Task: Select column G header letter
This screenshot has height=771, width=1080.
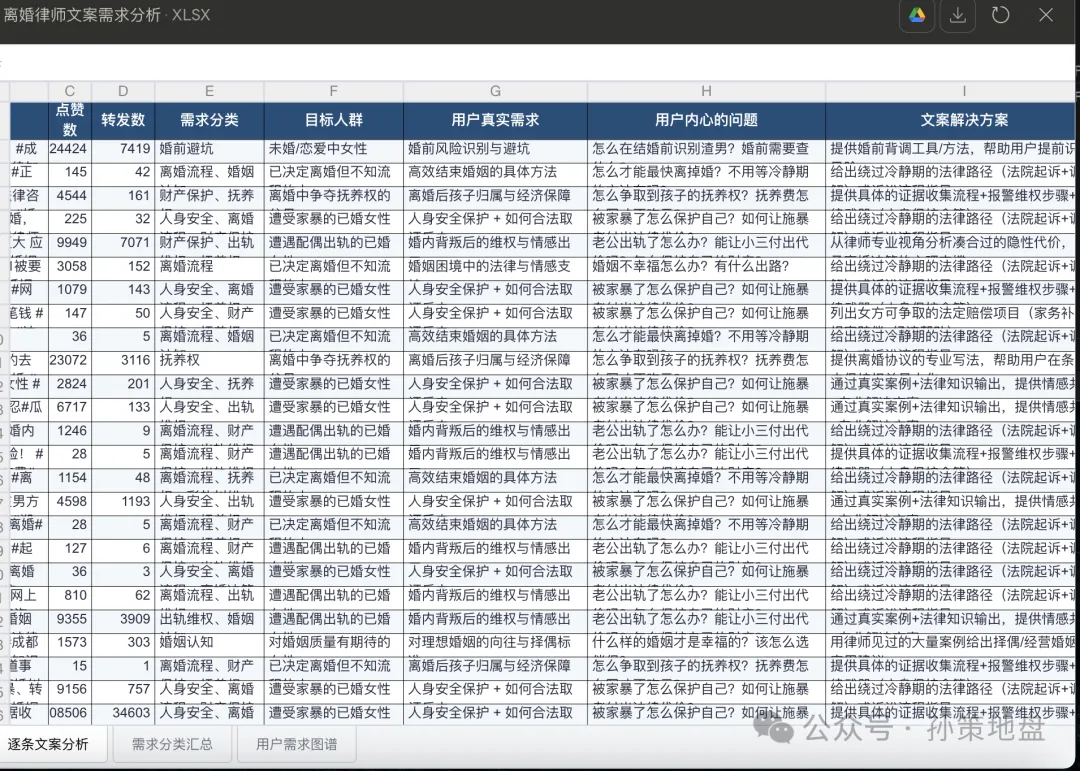Action: tap(495, 91)
